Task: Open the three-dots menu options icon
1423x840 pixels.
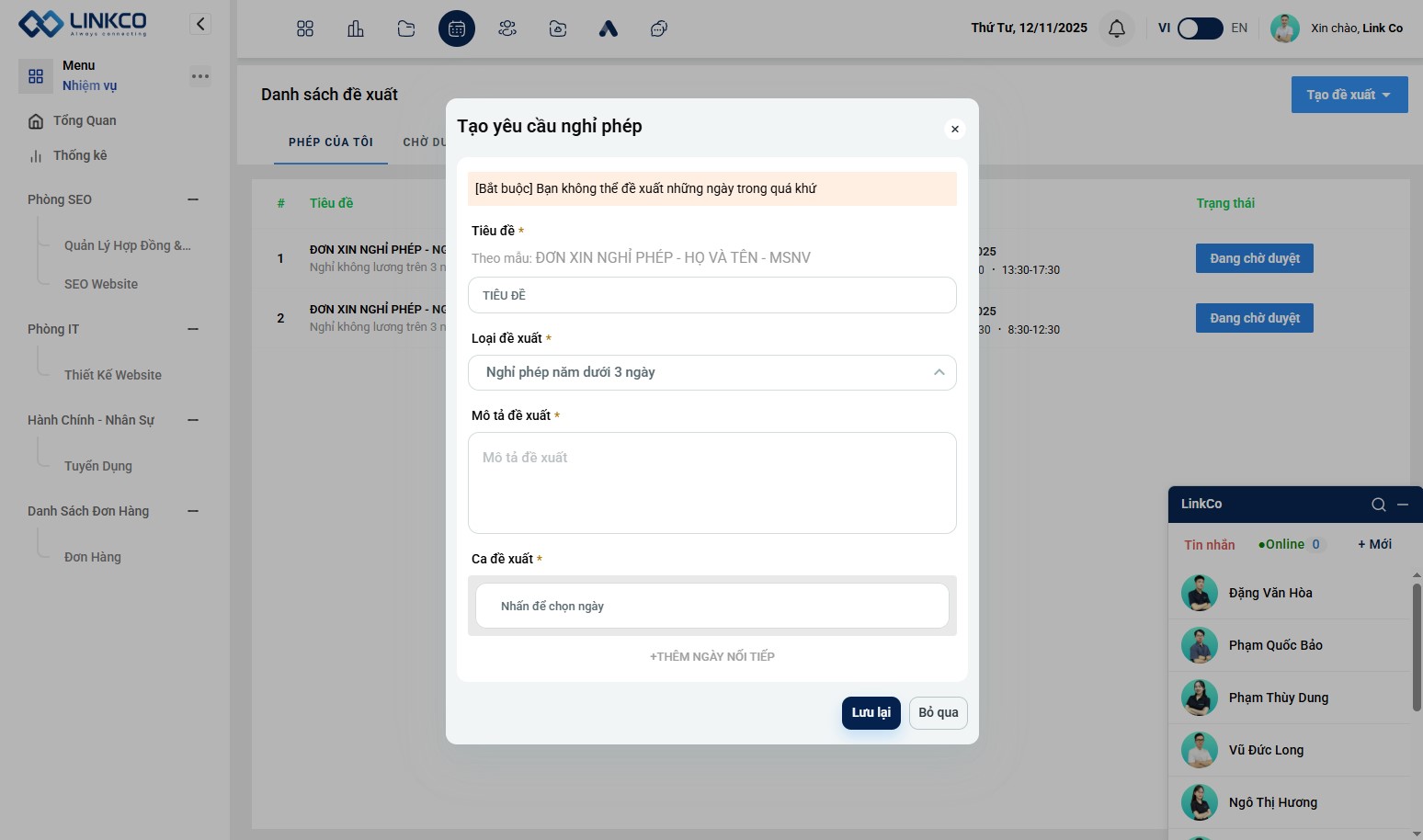Action: pyautogui.click(x=199, y=76)
